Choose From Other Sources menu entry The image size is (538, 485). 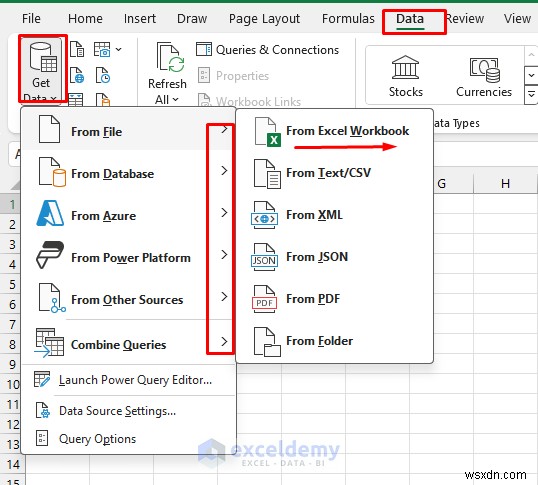click(x=129, y=298)
